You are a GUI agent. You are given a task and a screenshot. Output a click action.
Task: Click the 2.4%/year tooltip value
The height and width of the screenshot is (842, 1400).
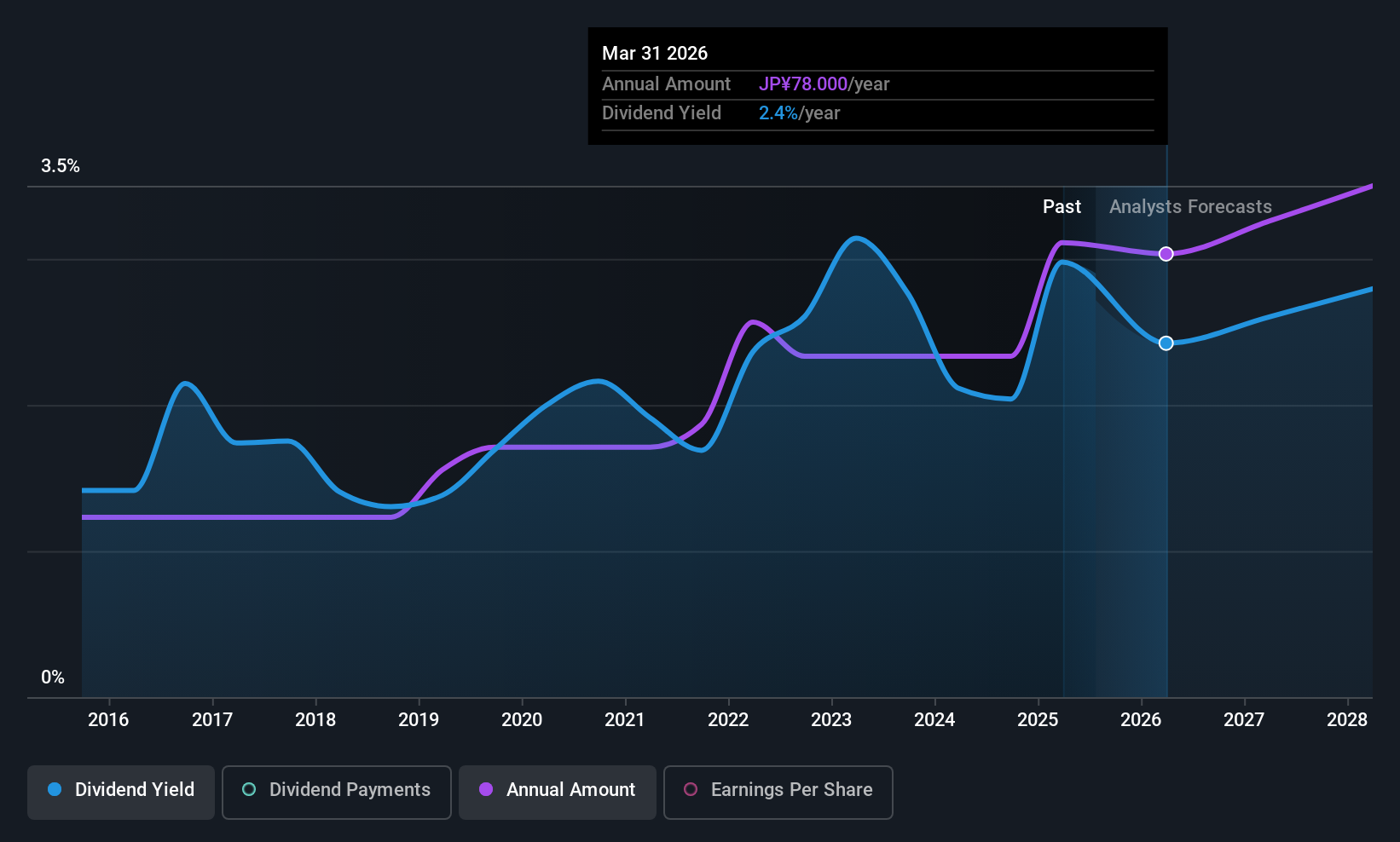pyautogui.click(x=800, y=113)
